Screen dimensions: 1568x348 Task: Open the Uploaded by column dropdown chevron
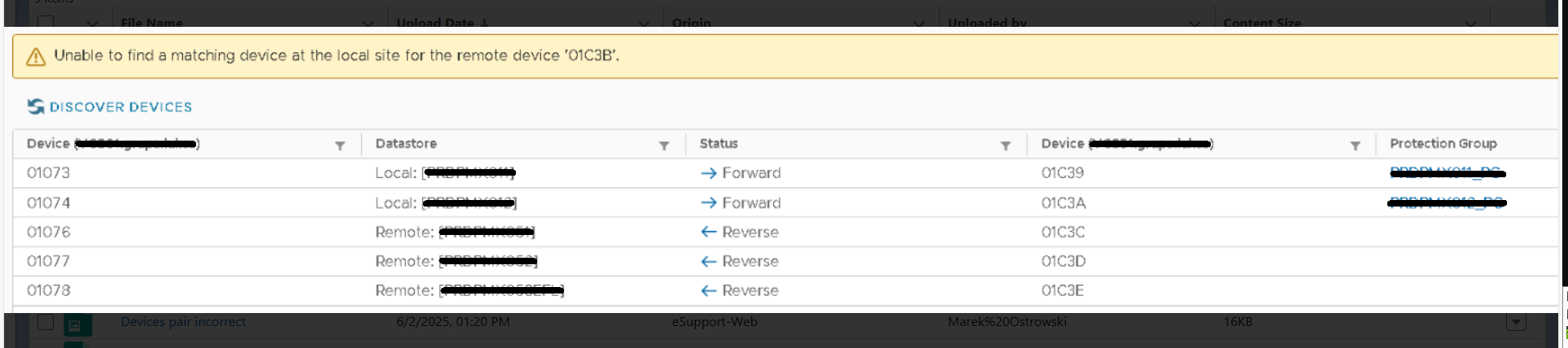click(1195, 24)
